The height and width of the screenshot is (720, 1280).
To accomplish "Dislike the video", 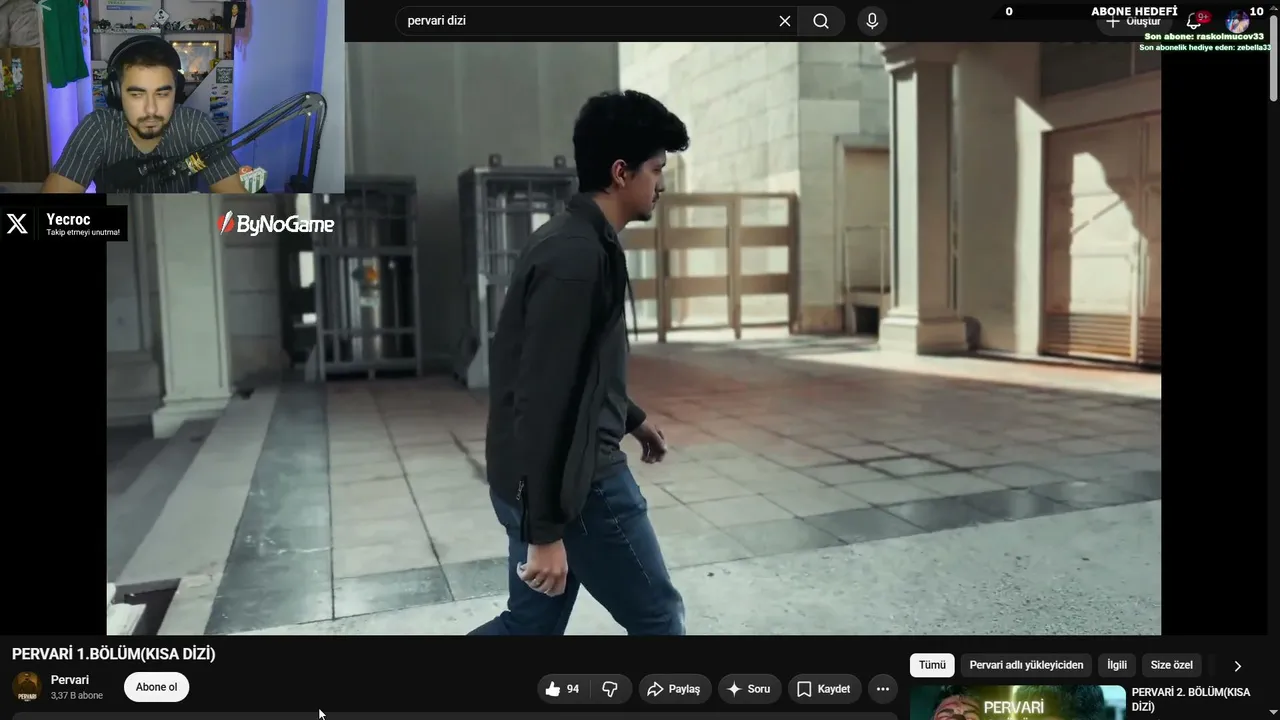I will [610, 689].
